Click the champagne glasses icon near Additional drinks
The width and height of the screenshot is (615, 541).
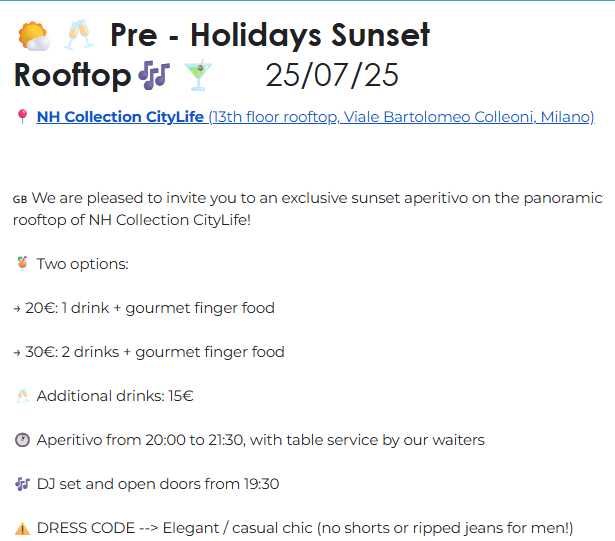(22, 395)
